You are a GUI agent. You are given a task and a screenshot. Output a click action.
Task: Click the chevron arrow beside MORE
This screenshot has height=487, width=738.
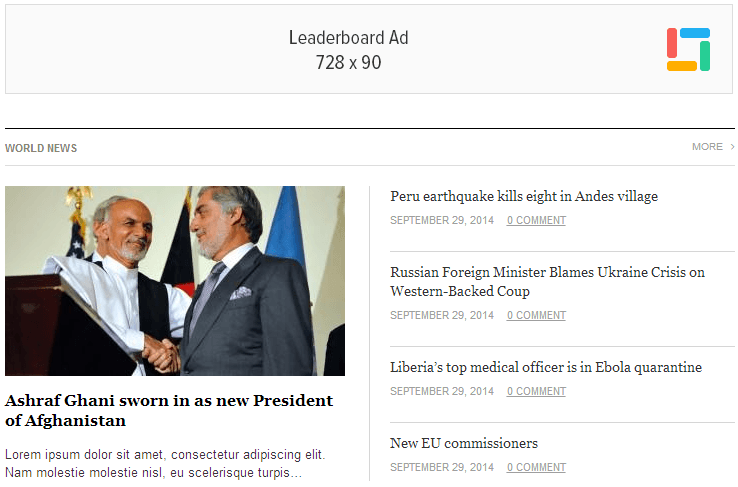(732, 147)
